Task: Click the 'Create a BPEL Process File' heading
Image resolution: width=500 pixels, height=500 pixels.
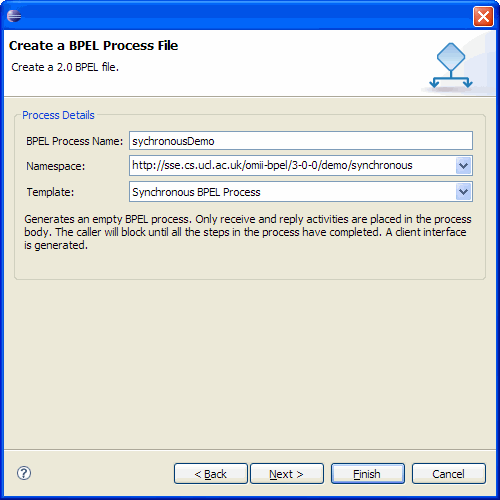Action: [93, 46]
